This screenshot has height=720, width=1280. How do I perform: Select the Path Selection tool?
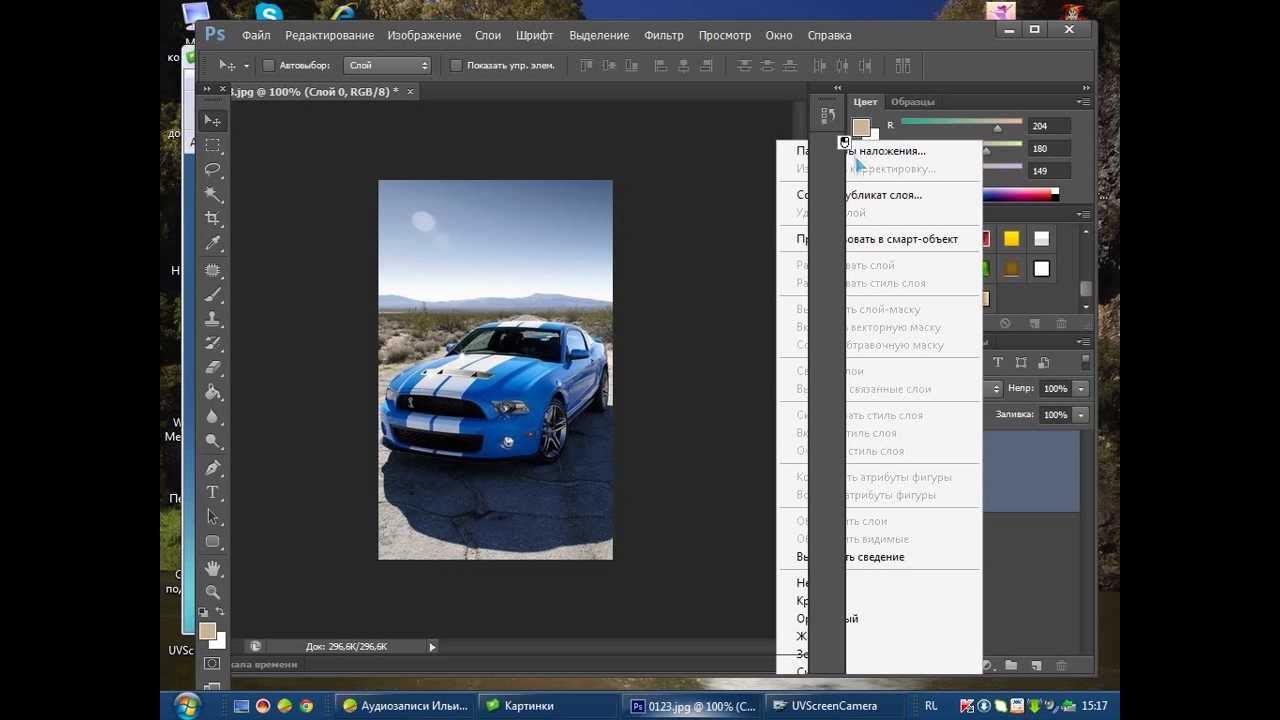(212, 517)
